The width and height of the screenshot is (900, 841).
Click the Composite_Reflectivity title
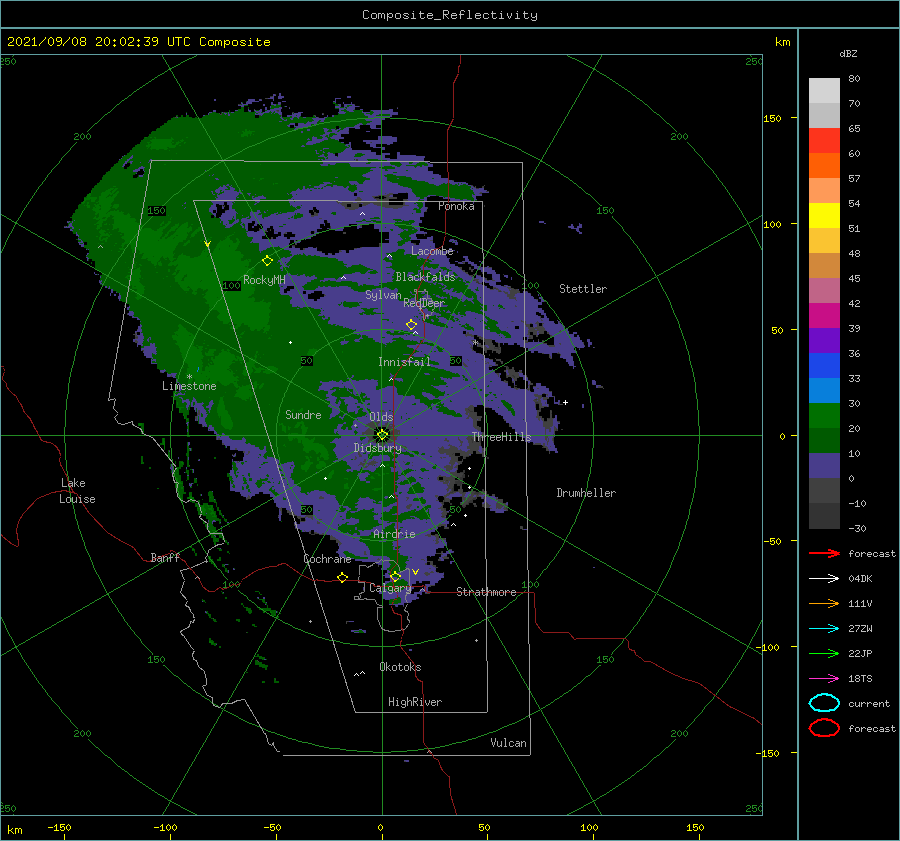point(450,15)
